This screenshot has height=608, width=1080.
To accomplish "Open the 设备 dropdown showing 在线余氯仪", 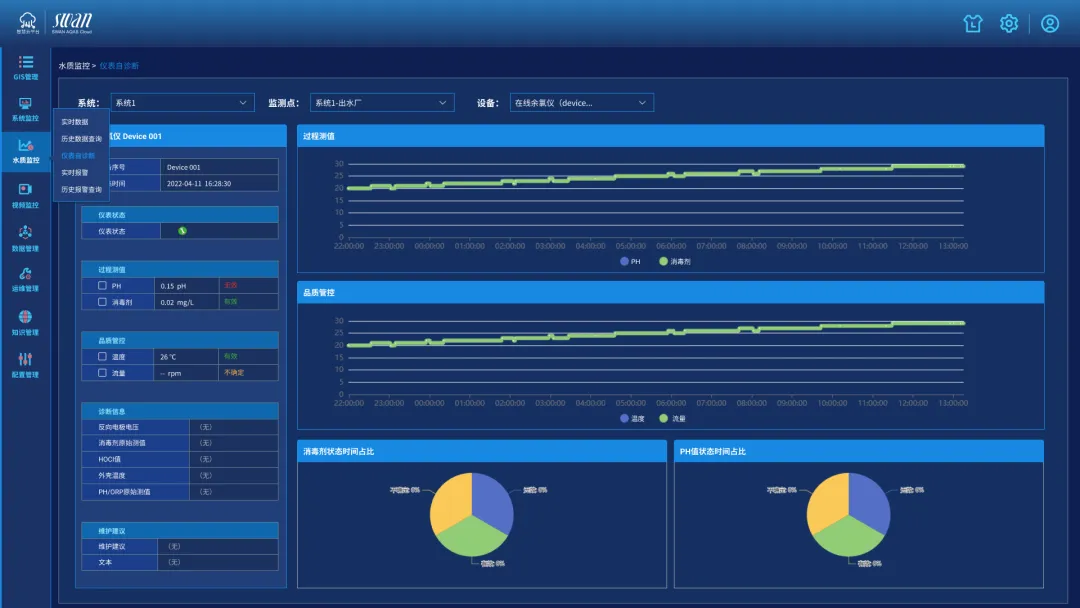I will pos(581,103).
